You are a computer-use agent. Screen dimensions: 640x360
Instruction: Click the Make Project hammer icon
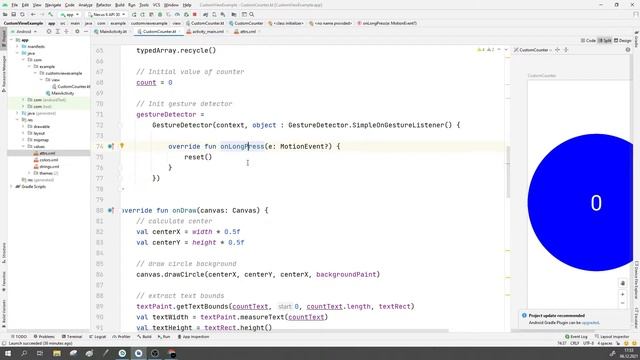pyautogui.click(x=51, y=14)
